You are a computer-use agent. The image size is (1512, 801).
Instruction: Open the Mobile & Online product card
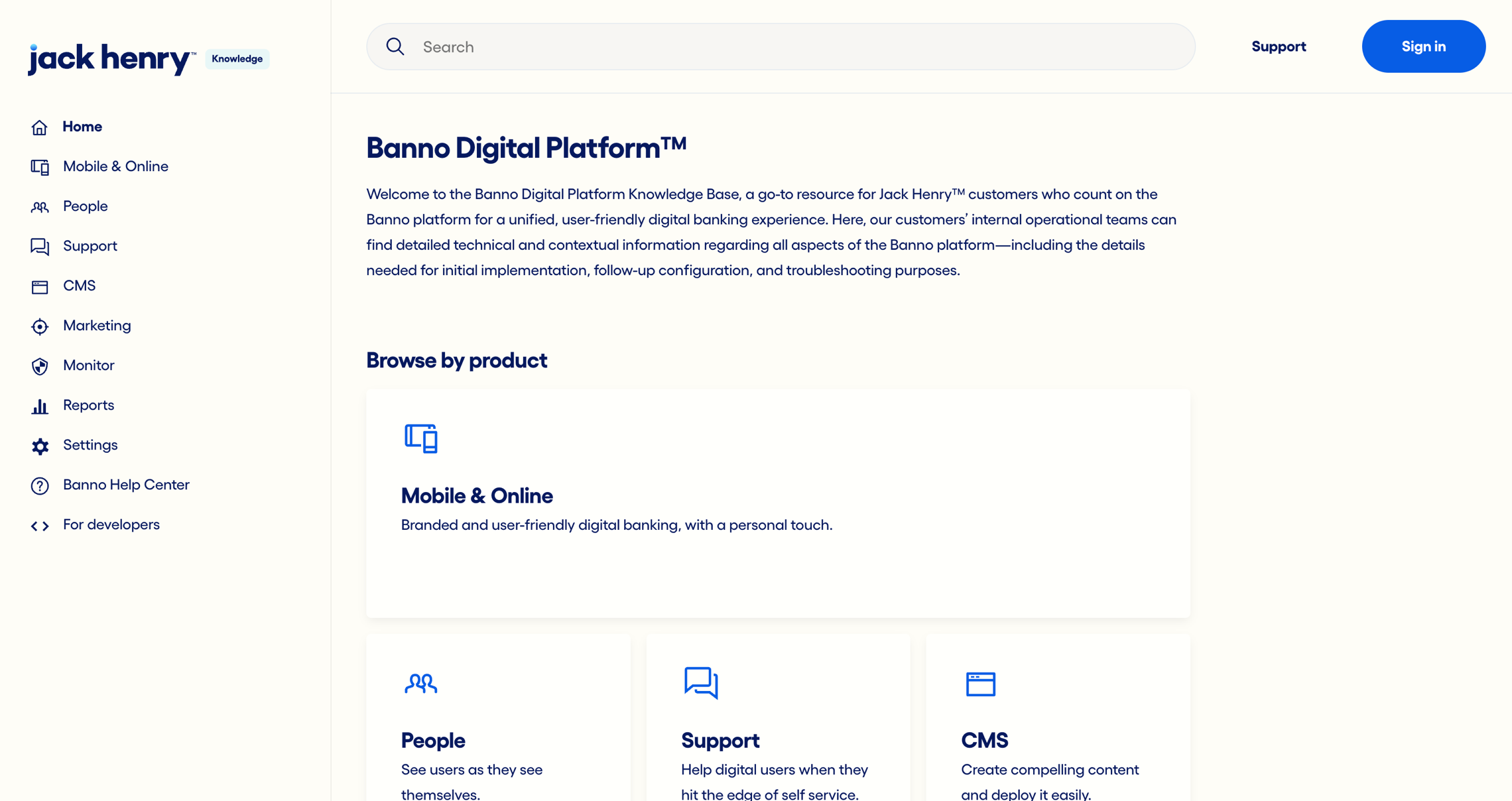(x=777, y=503)
